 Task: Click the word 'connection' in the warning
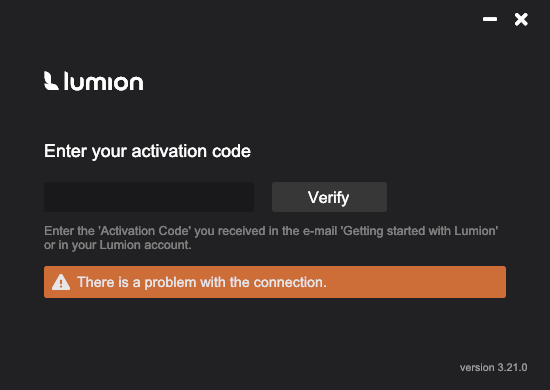288,282
